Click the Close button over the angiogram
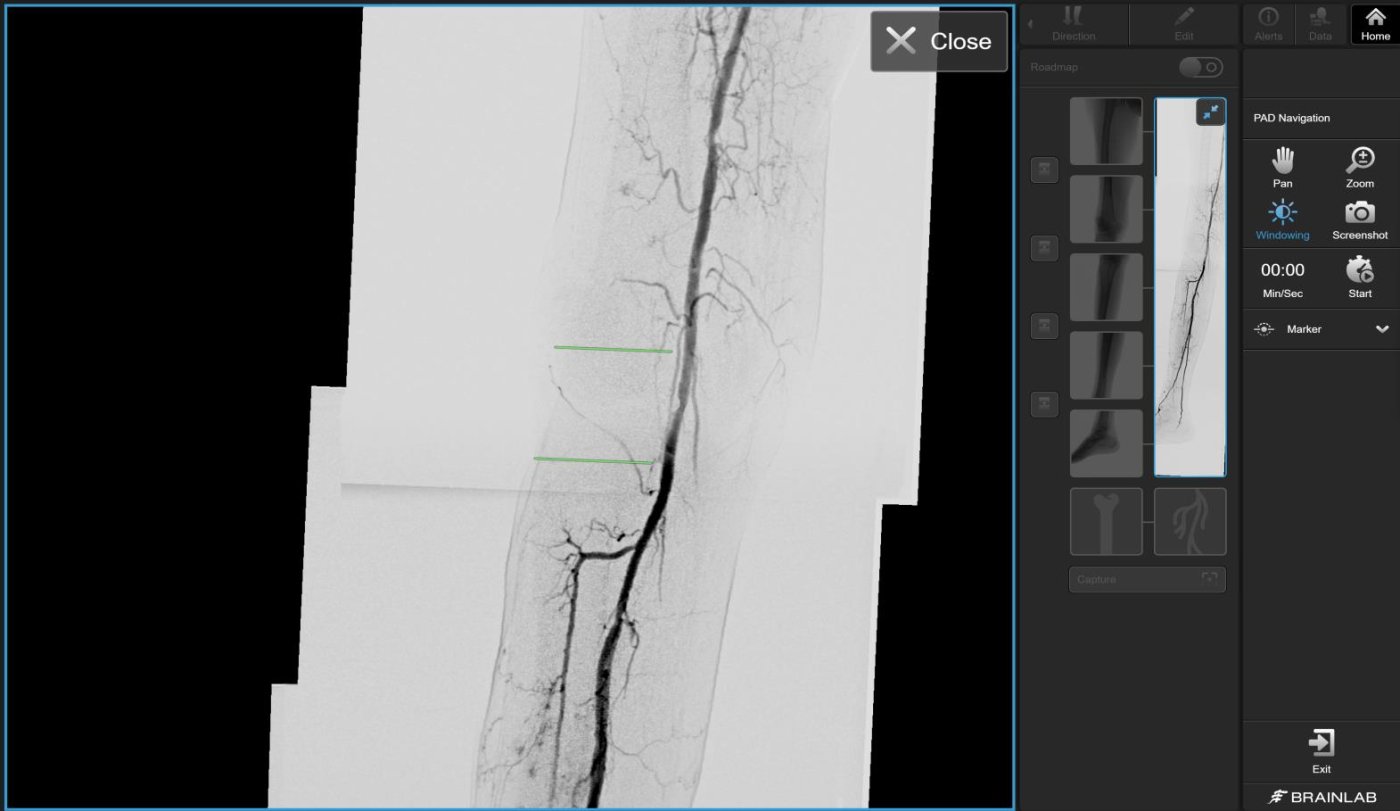1400x811 pixels. (x=938, y=41)
